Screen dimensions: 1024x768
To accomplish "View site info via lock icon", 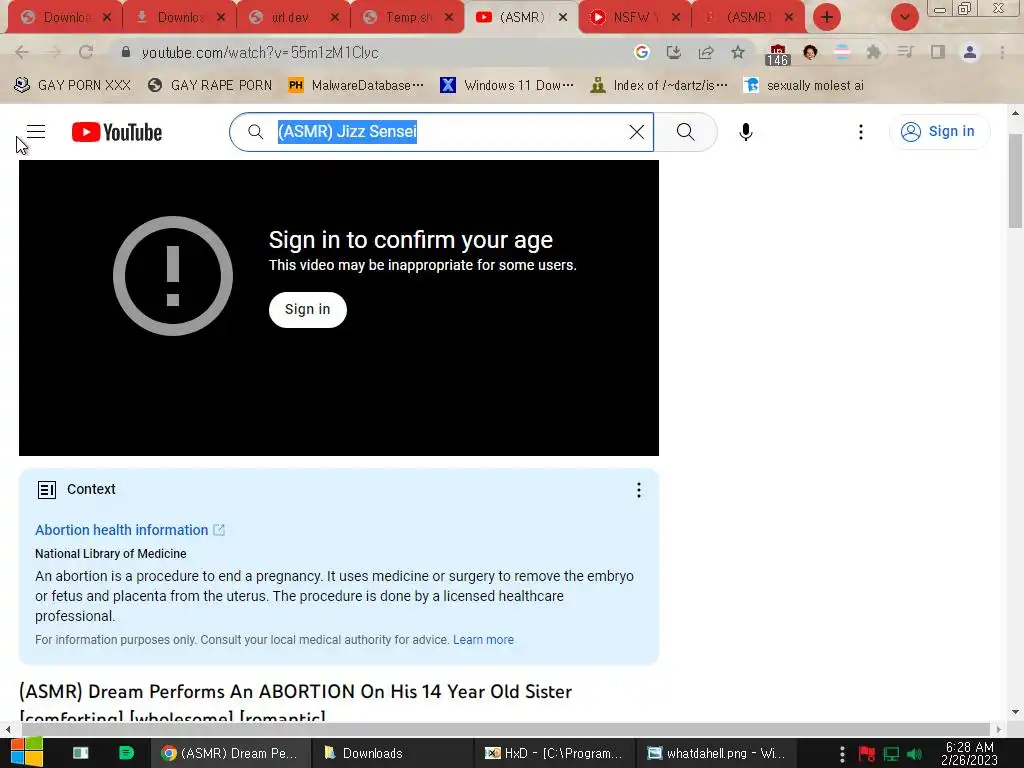I will pyautogui.click(x=126, y=52).
